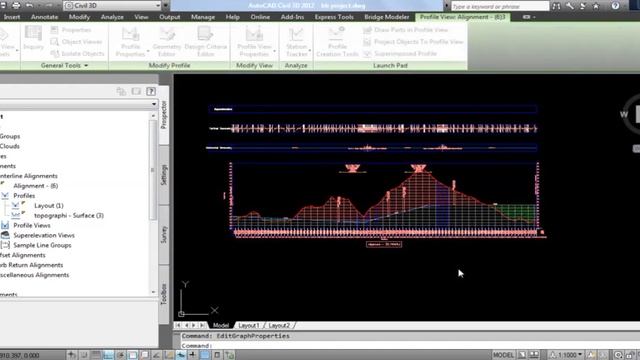Screen dimensions: 640x360
Task: Click the star Favorites icon in title bar
Action: point(596,6)
